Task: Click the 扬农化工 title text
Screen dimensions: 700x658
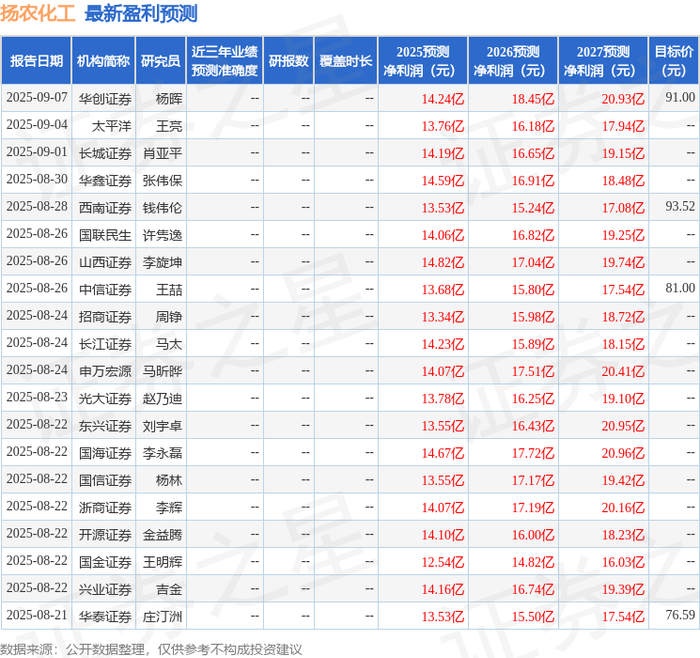Action: click(38, 13)
